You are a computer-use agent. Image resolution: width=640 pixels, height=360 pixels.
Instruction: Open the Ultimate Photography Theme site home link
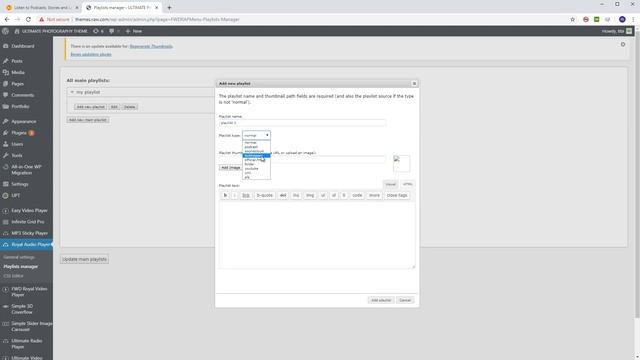(51, 31)
